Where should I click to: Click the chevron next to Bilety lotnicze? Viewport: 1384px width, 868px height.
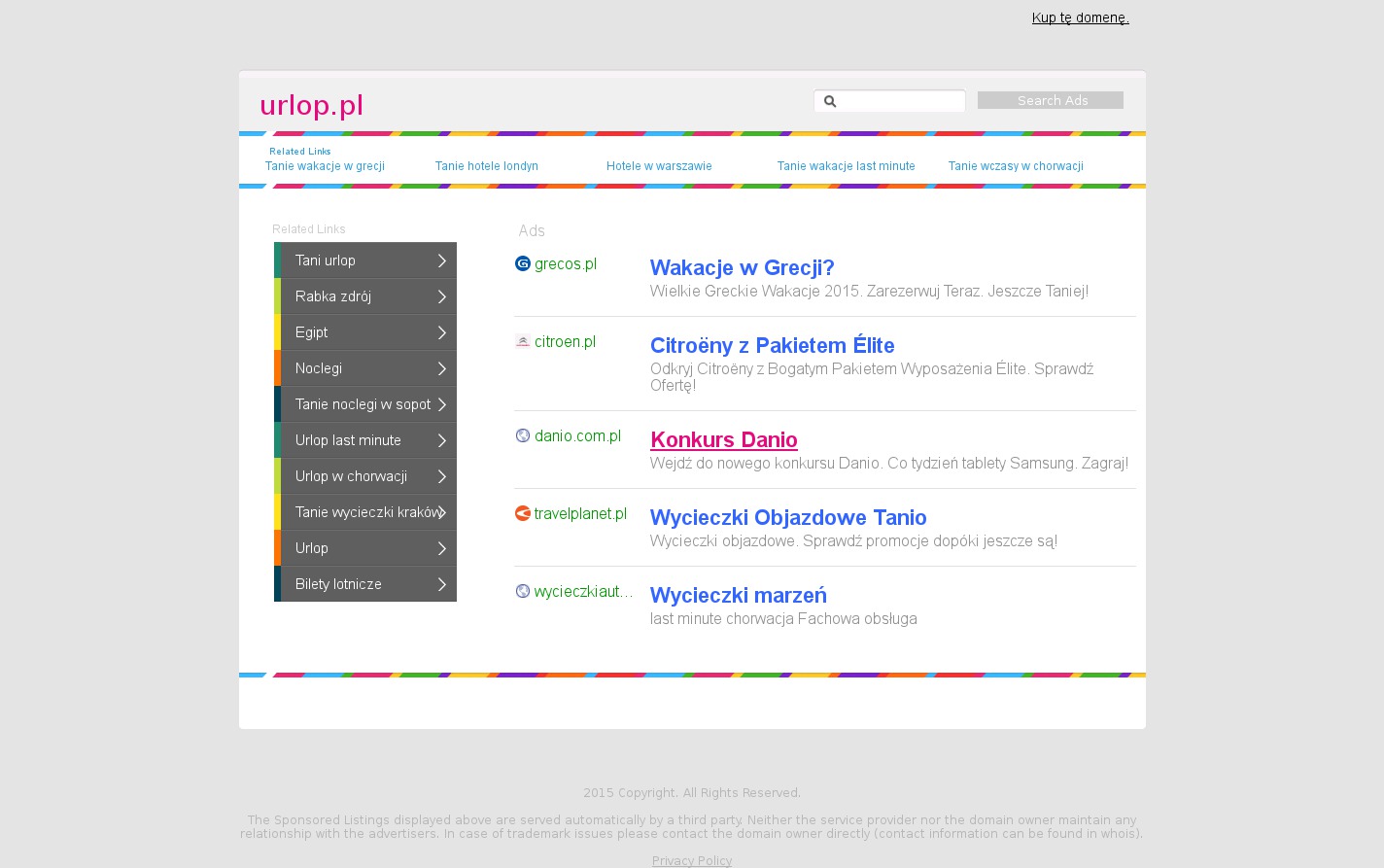point(441,584)
